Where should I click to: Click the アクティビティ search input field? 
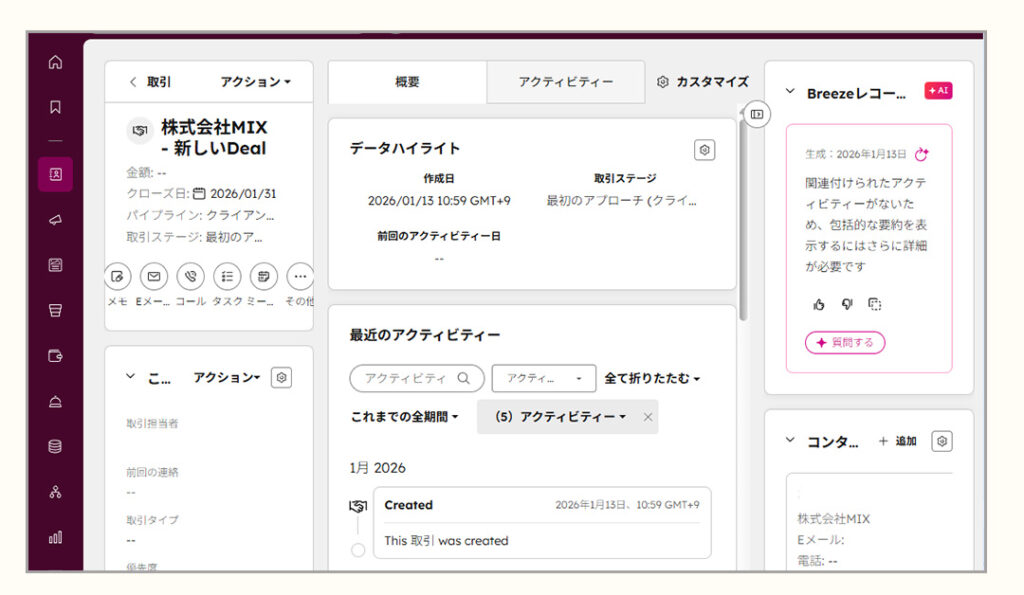coord(407,378)
